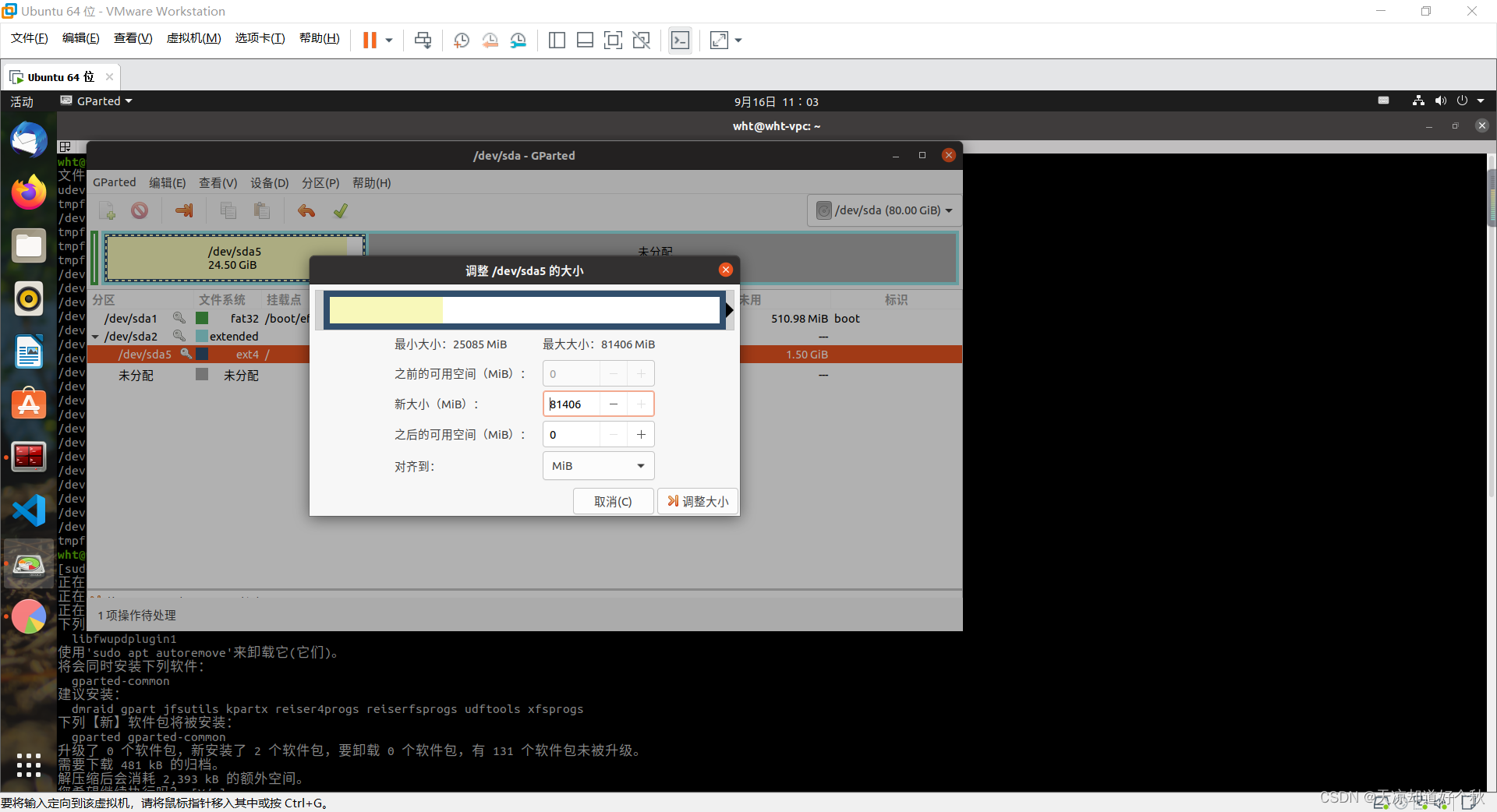Viewport: 1497px width, 812px height.
Task: Click the GParted copy partition icon
Action: [x=228, y=210]
